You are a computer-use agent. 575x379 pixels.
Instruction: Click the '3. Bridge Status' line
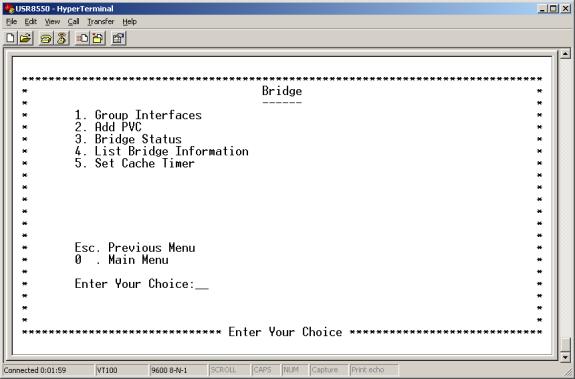[x=128, y=139]
